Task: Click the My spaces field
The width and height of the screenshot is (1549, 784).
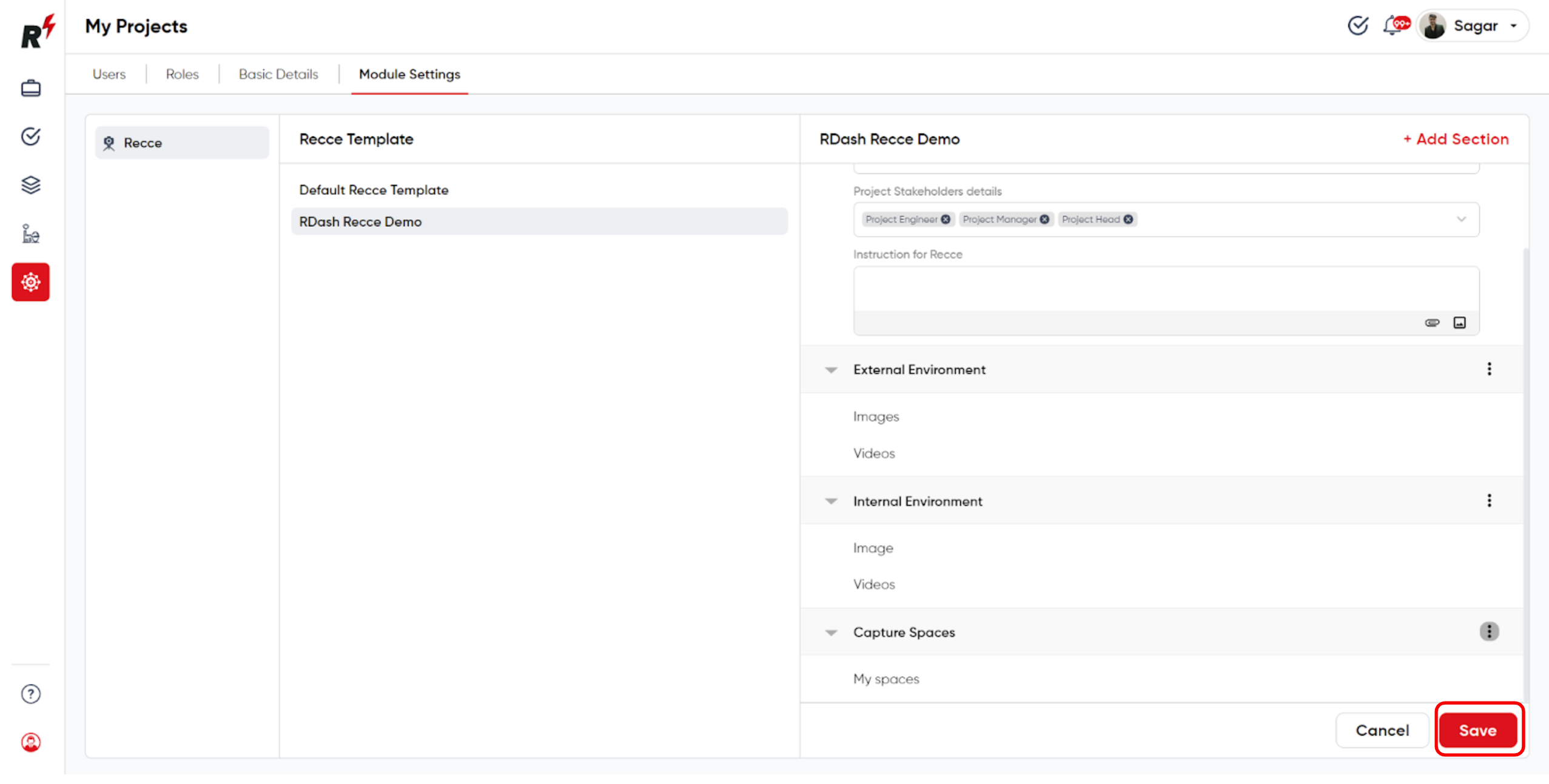Action: pos(886,679)
